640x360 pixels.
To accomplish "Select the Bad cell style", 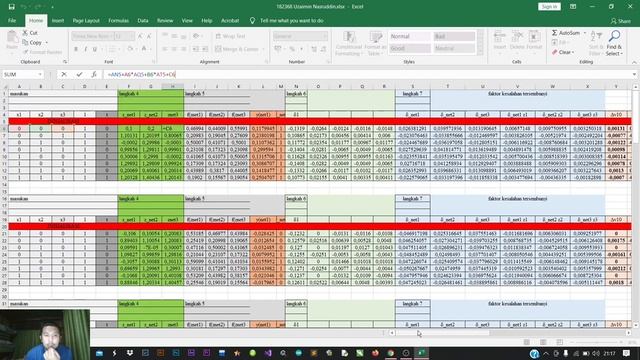I will tap(454, 36).
